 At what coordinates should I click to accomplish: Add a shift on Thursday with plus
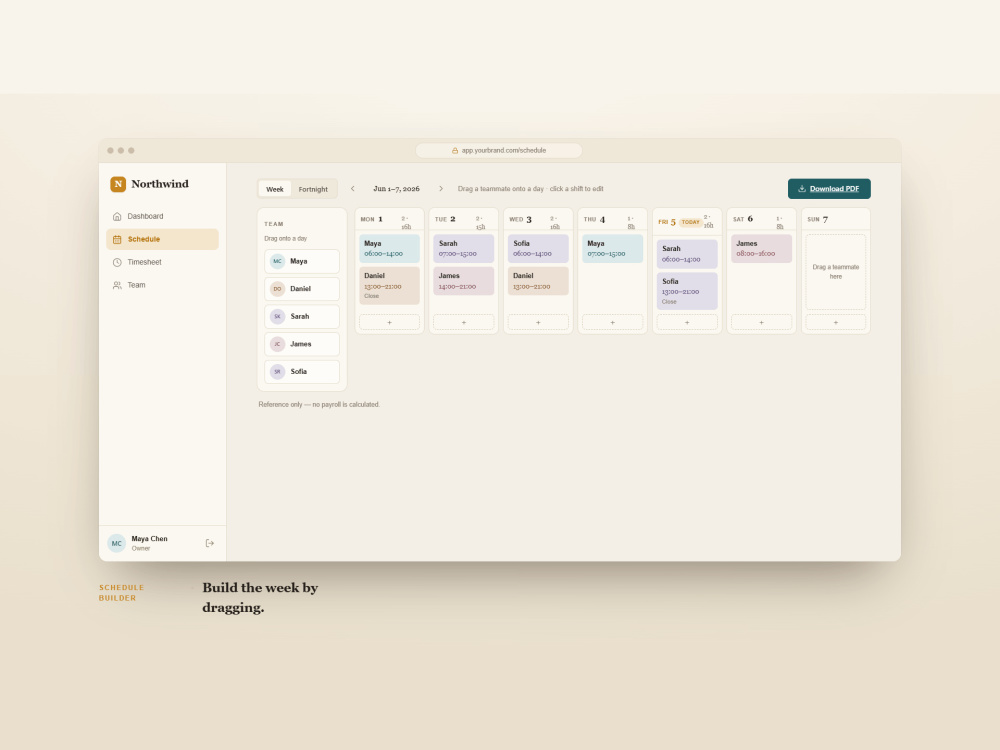click(612, 322)
